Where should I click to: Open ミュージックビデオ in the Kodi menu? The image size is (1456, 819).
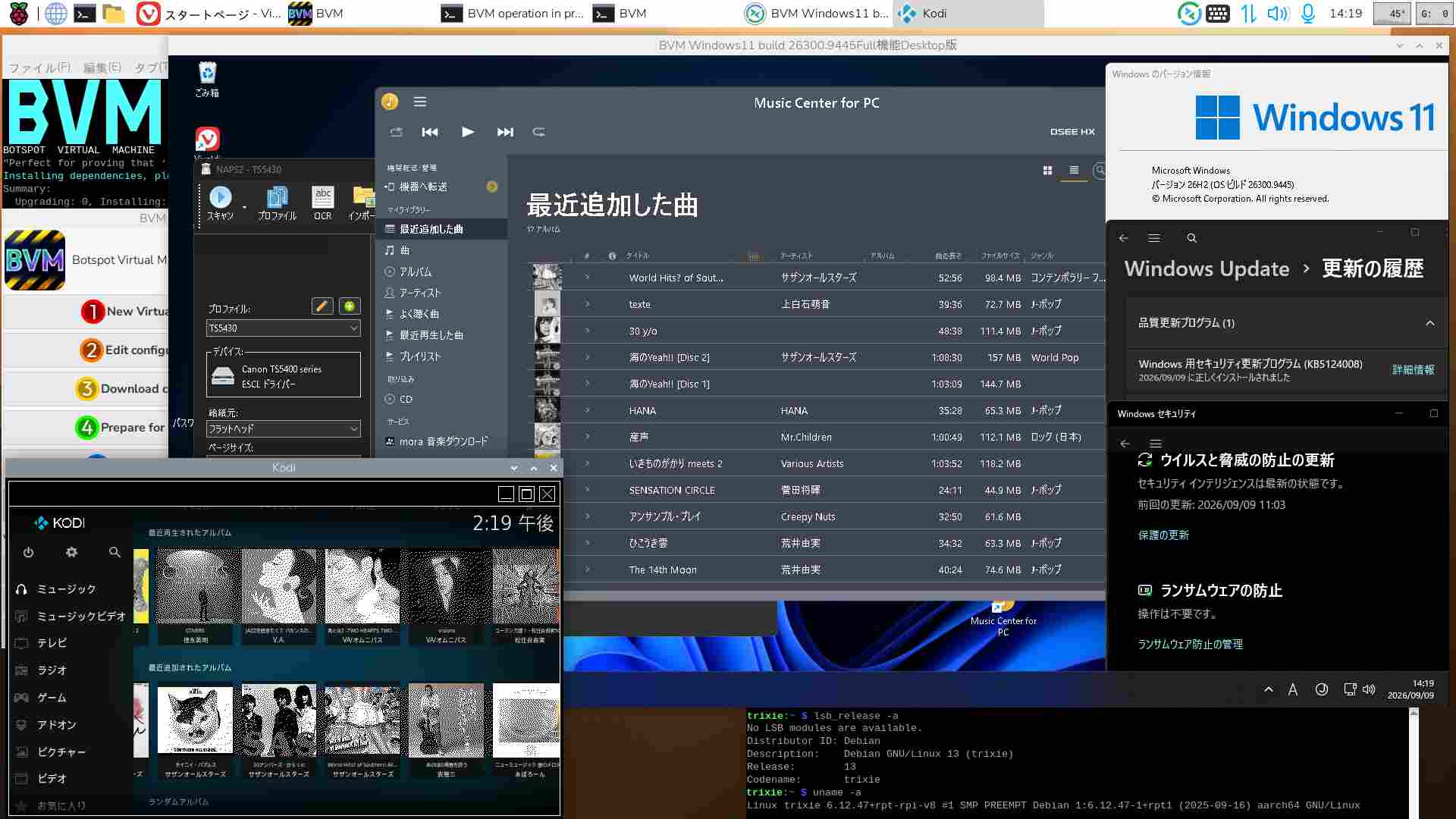(81, 616)
